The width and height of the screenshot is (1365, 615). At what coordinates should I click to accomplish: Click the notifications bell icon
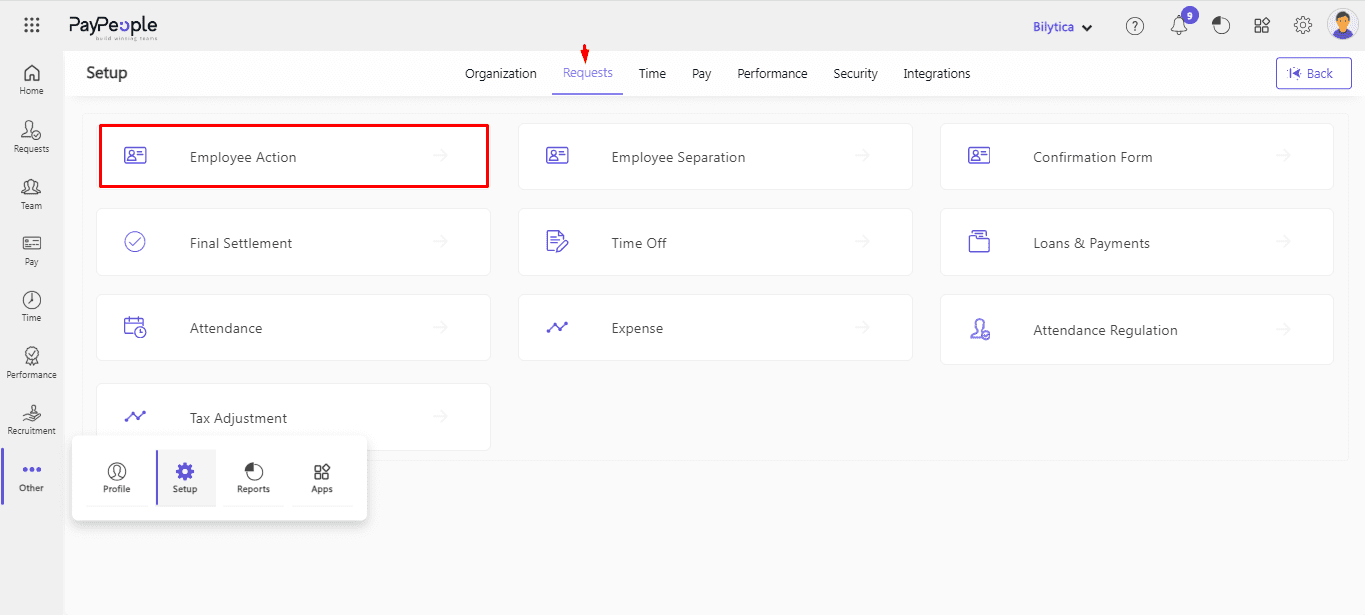pyautogui.click(x=1179, y=27)
